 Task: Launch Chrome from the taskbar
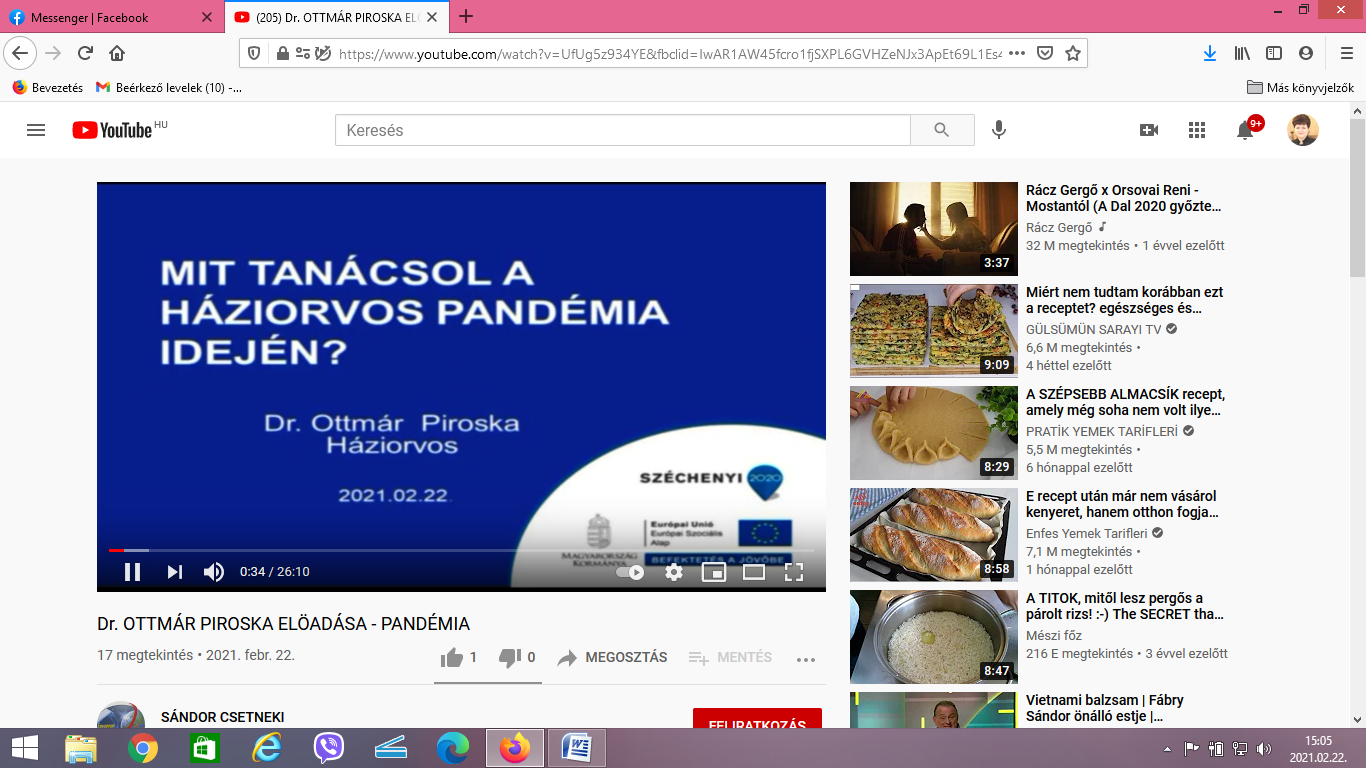[x=143, y=748]
